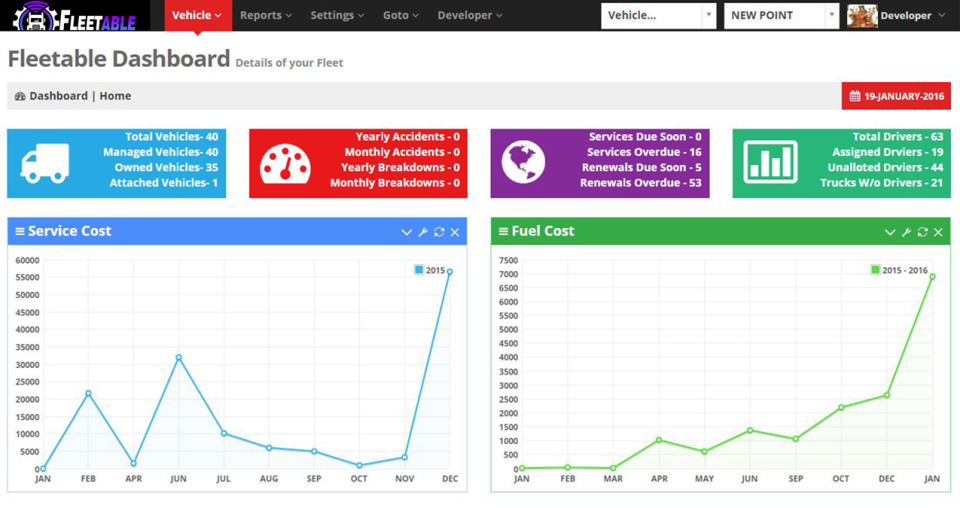Viewport: 960px width, 508px height.
Task: Open Service Cost panel wrench settings
Action: point(423,232)
